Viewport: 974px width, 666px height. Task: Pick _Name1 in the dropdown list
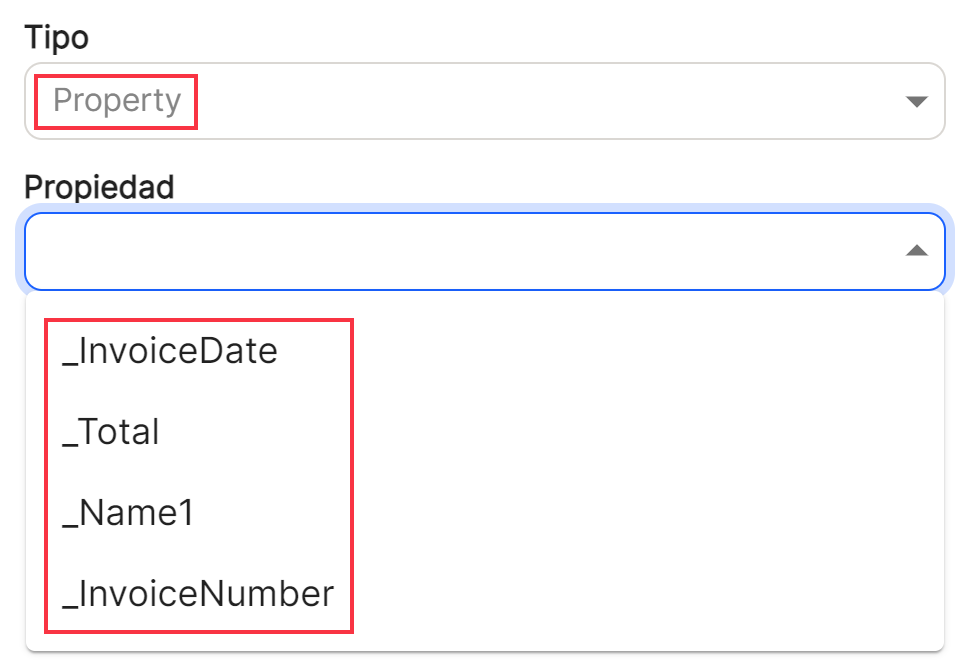coord(485,513)
